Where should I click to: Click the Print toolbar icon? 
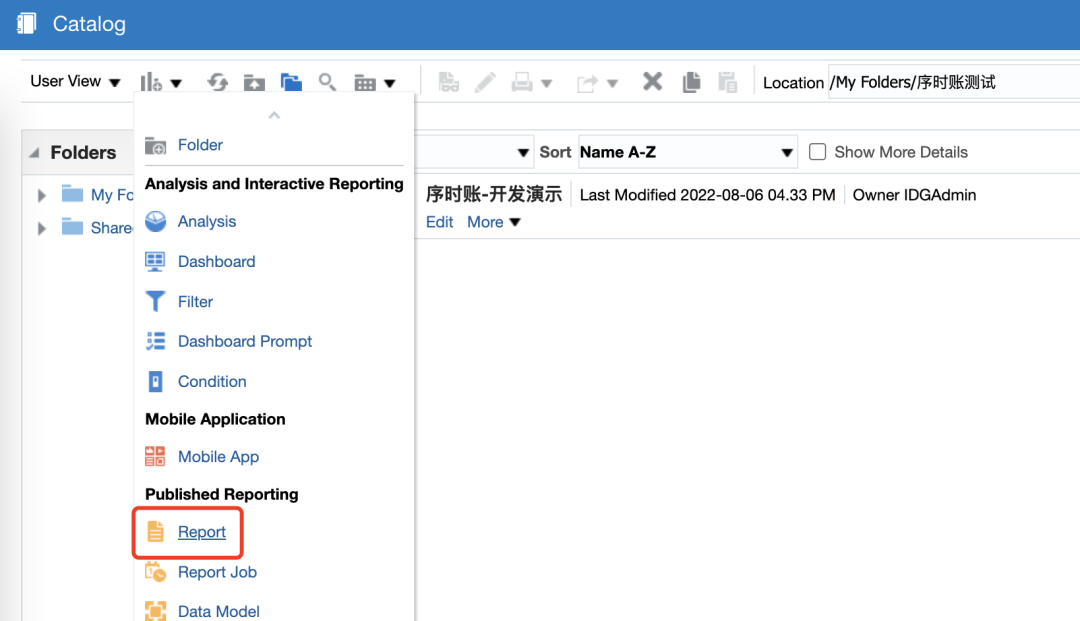[521, 83]
